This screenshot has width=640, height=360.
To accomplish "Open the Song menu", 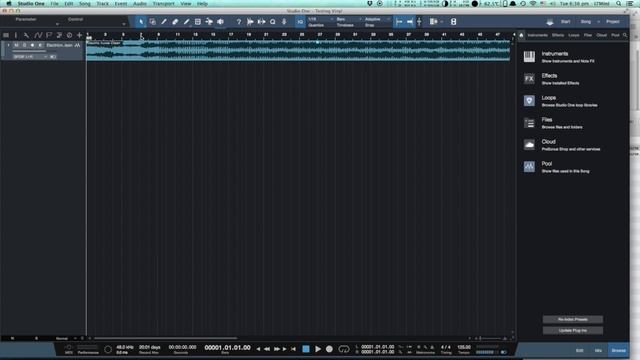I will coord(84,4).
